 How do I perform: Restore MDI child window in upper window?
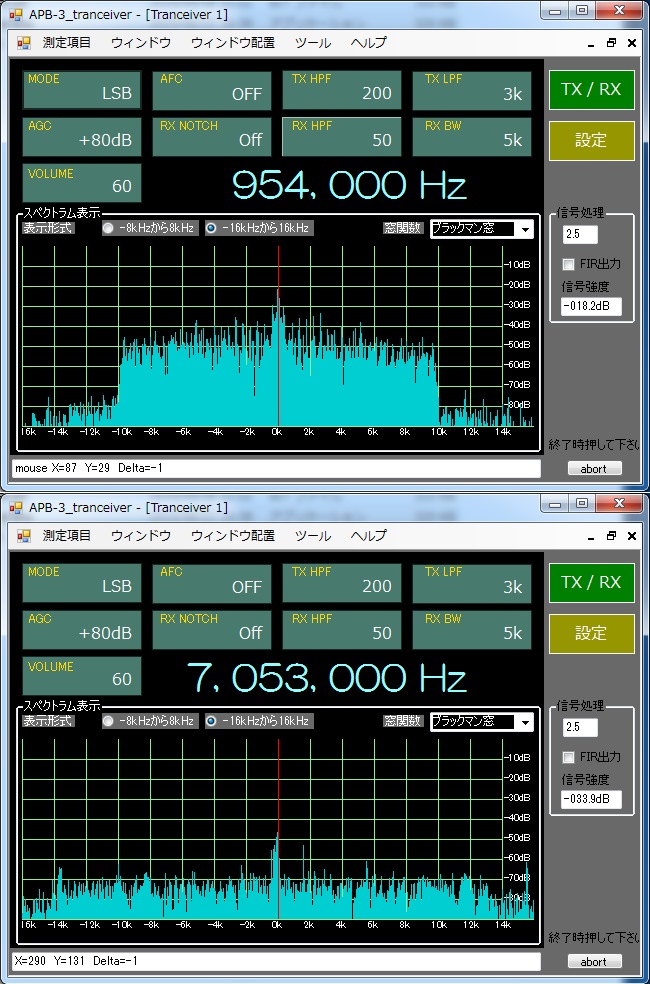click(611, 43)
